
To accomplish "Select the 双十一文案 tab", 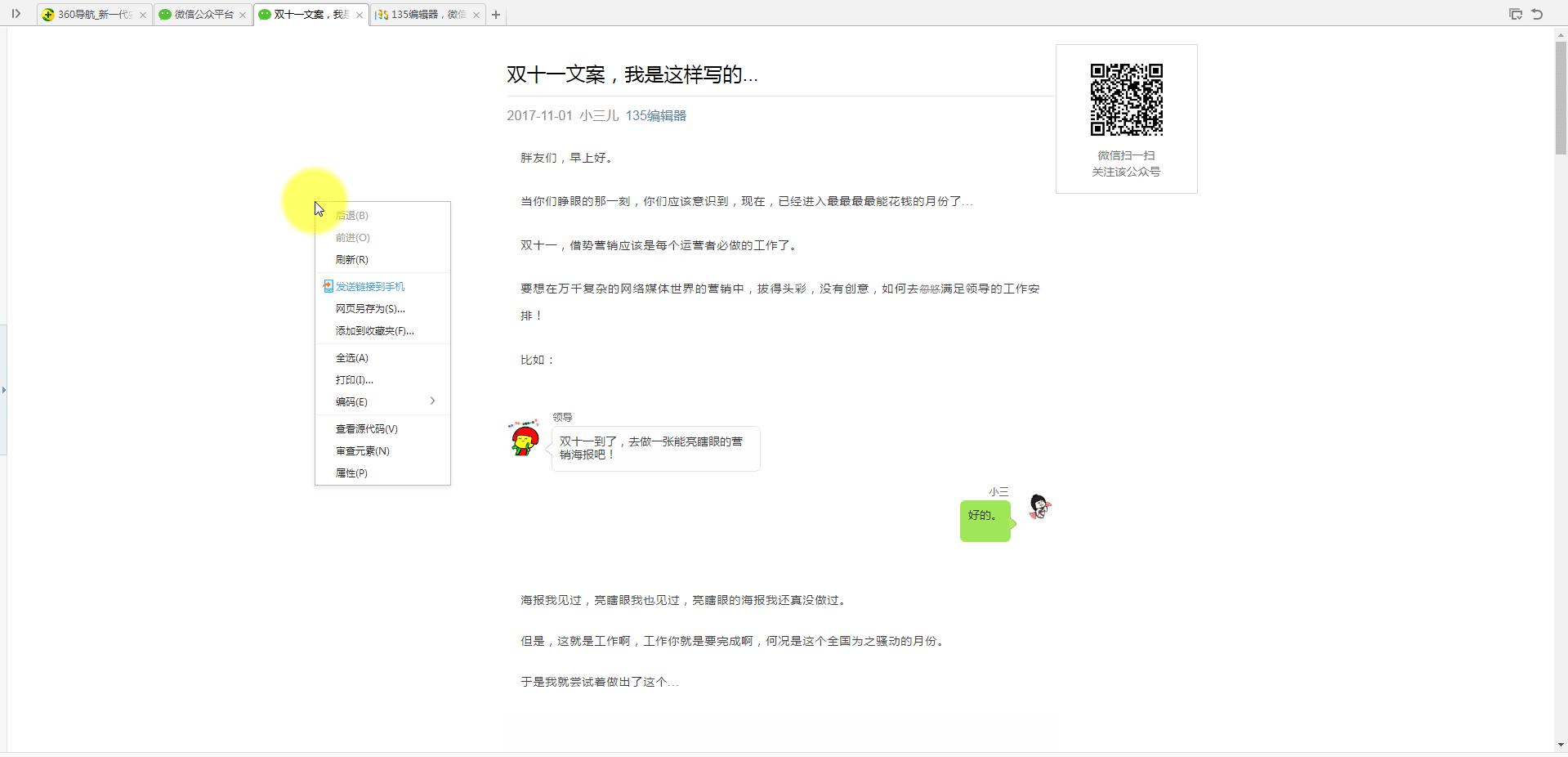I will (x=310, y=15).
